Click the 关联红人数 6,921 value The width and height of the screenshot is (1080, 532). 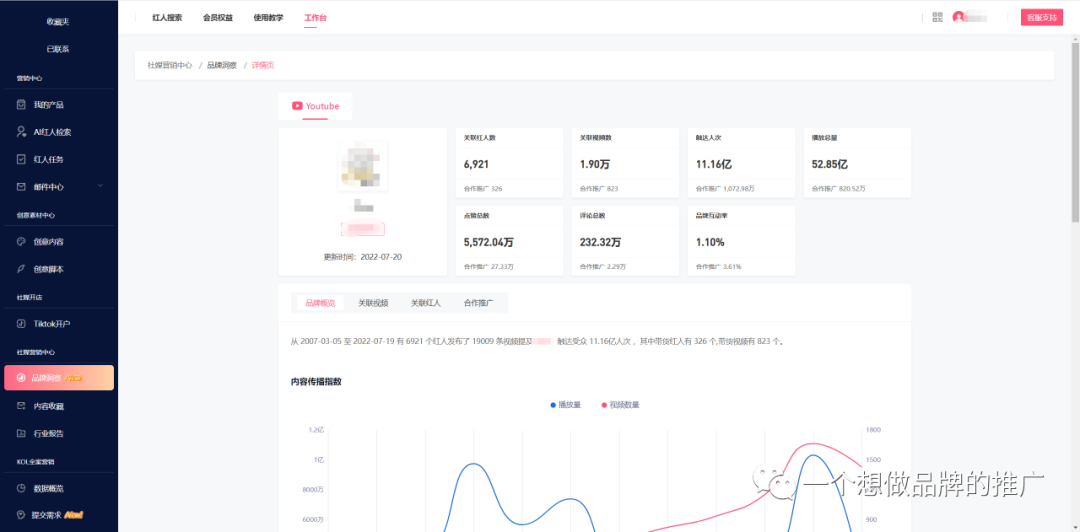point(476,165)
